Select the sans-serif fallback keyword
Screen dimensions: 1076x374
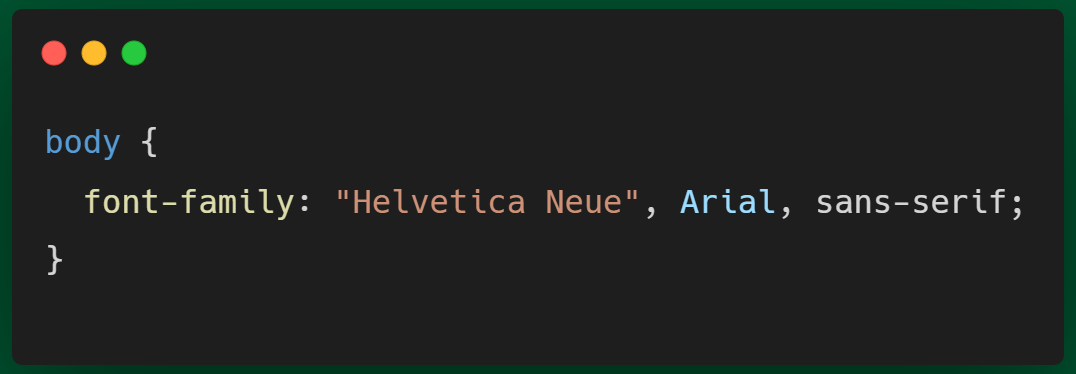(910, 202)
